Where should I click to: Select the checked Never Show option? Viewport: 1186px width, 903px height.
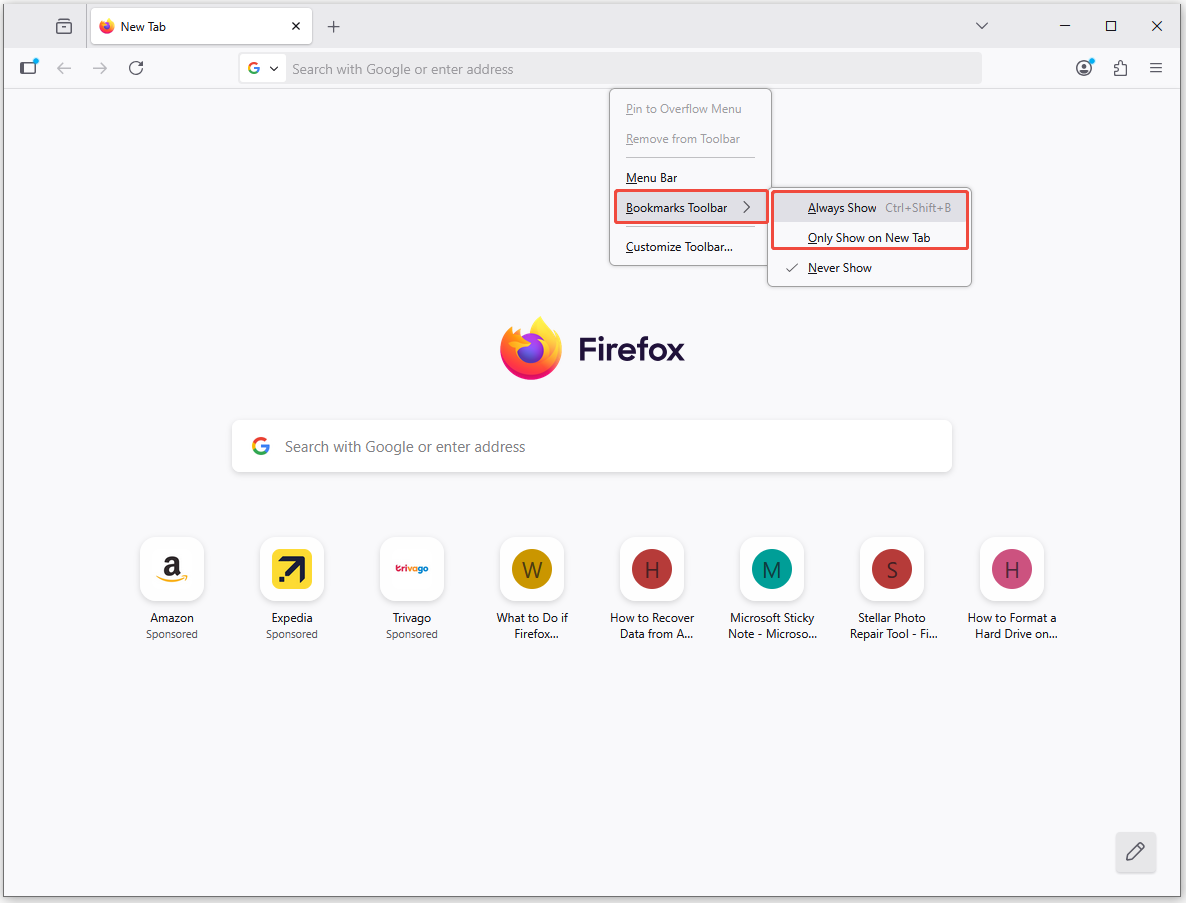[840, 267]
